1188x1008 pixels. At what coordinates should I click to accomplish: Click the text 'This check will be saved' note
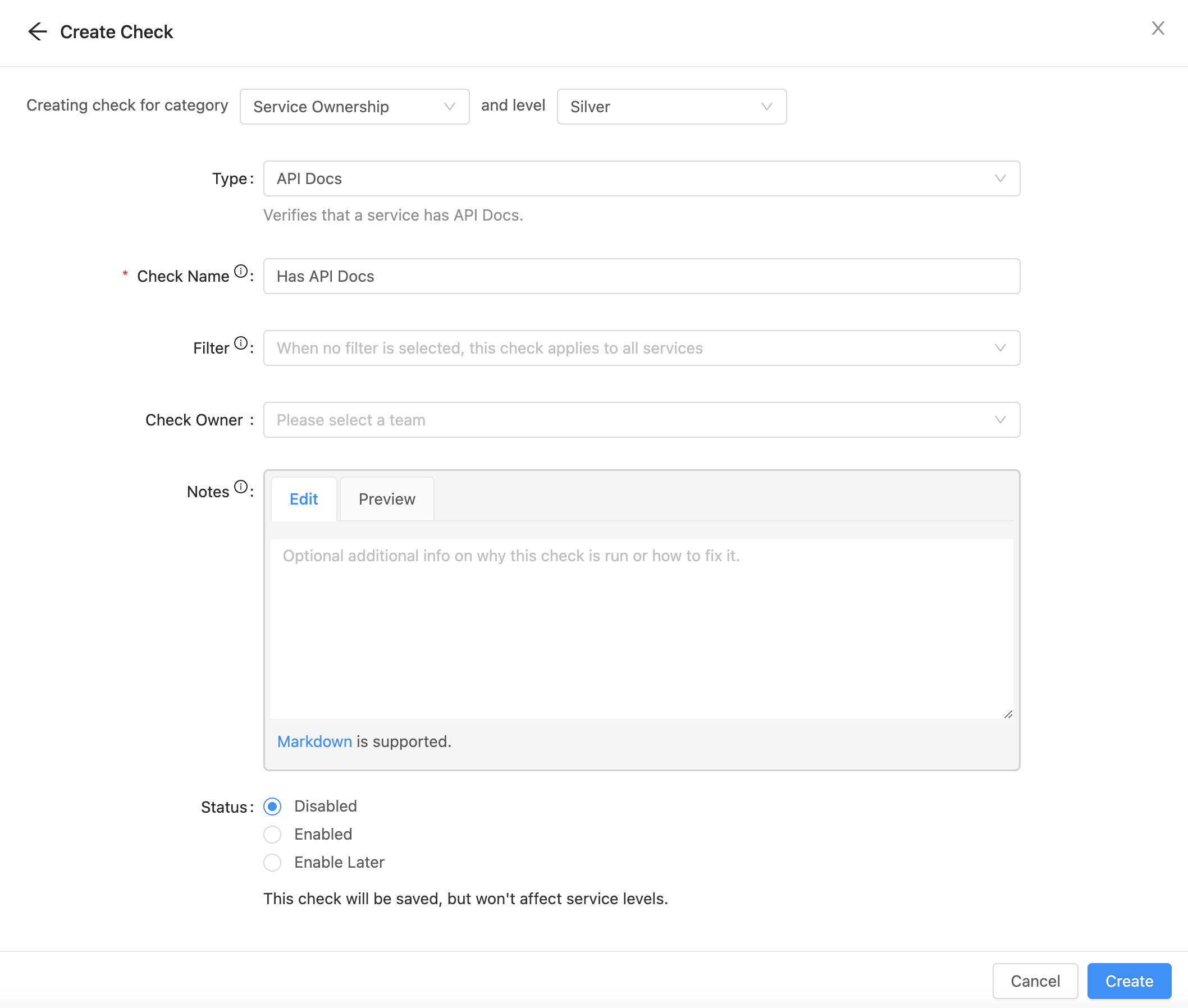pyautogui.click(x=465, y=899)
